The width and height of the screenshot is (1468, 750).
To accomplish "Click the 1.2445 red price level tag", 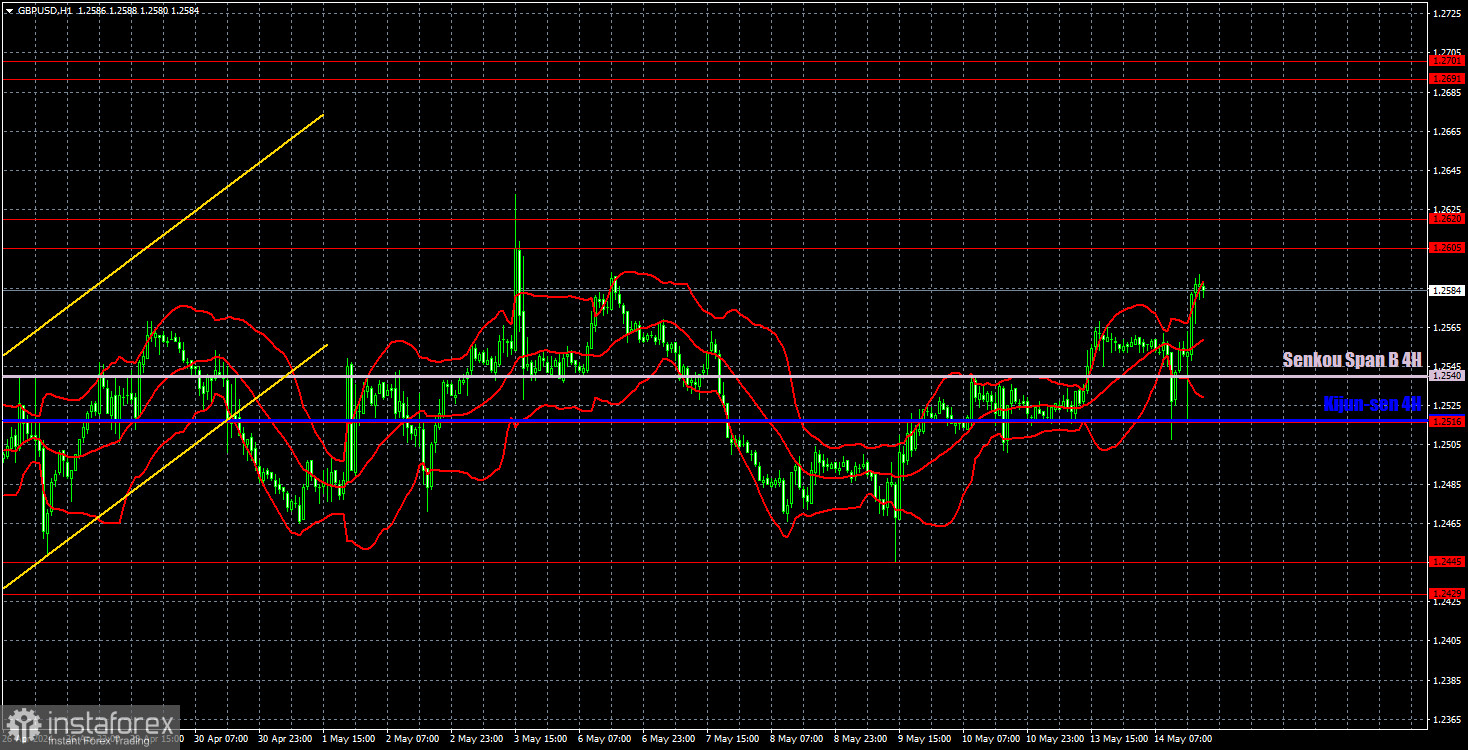I will pos(1447,562).
